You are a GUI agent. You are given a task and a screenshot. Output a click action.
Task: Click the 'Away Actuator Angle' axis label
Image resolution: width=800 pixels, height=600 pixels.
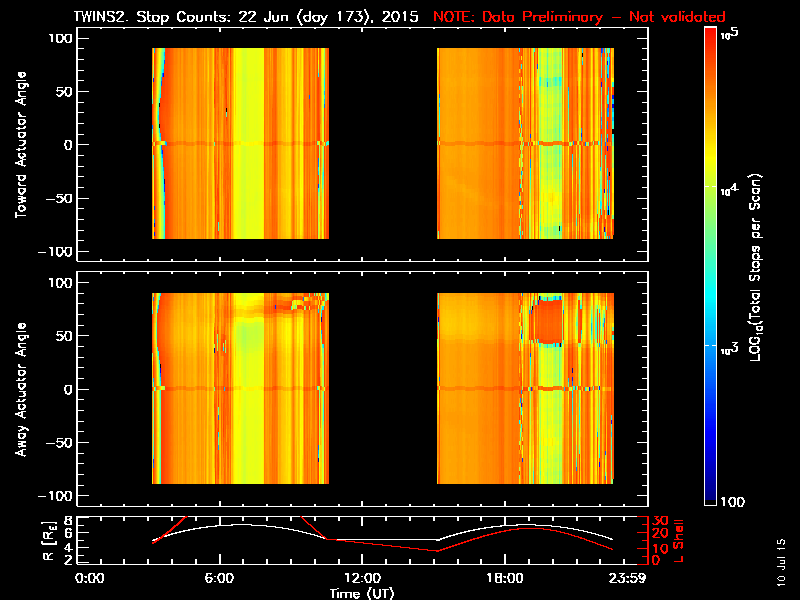(x=19, y=389)
